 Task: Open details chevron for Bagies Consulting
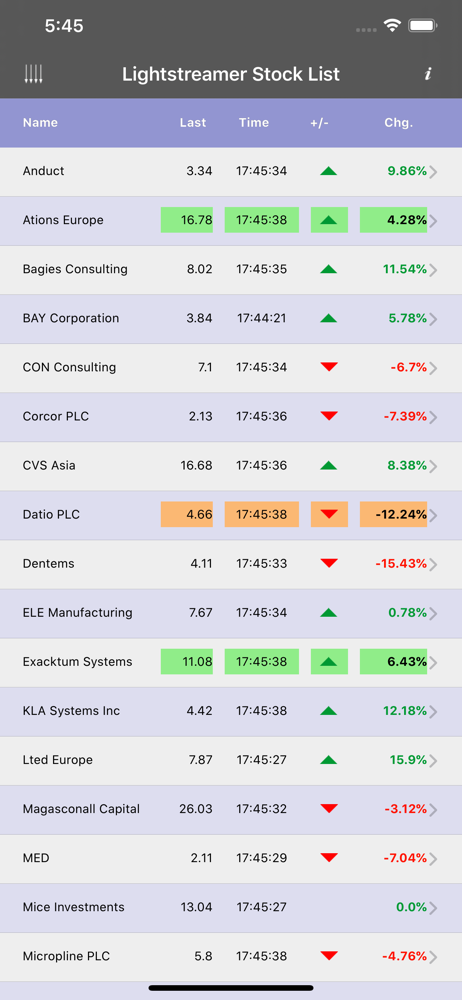point(433,270)
